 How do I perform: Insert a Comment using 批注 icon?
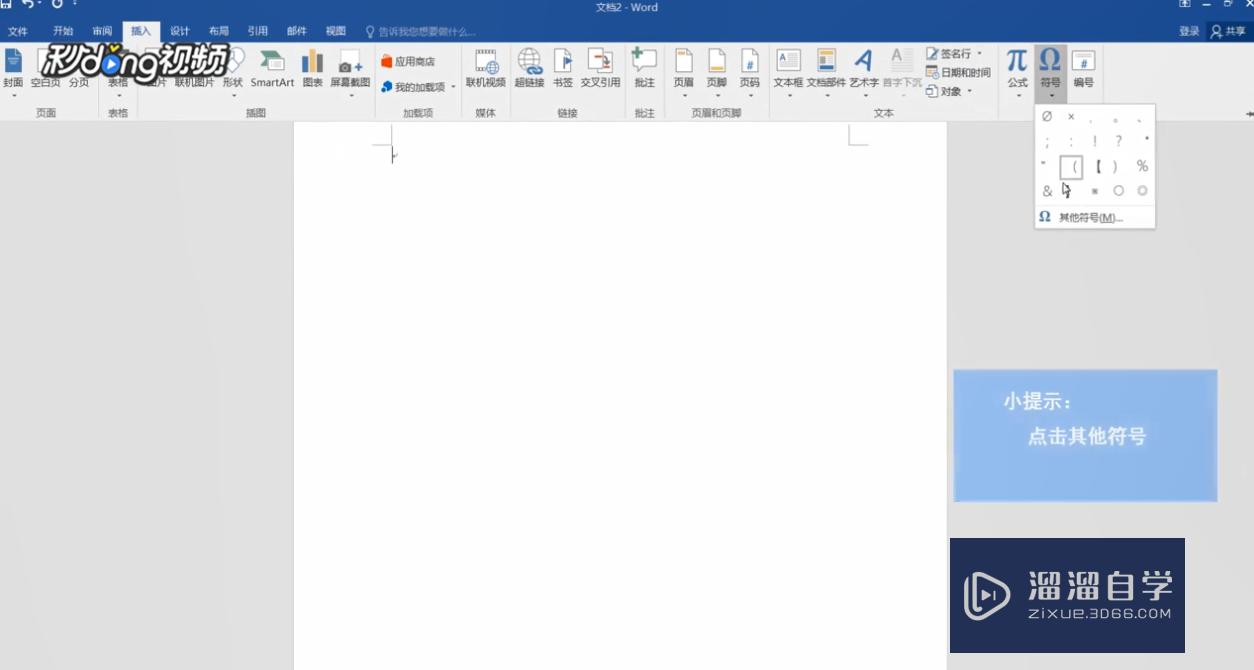644,68
